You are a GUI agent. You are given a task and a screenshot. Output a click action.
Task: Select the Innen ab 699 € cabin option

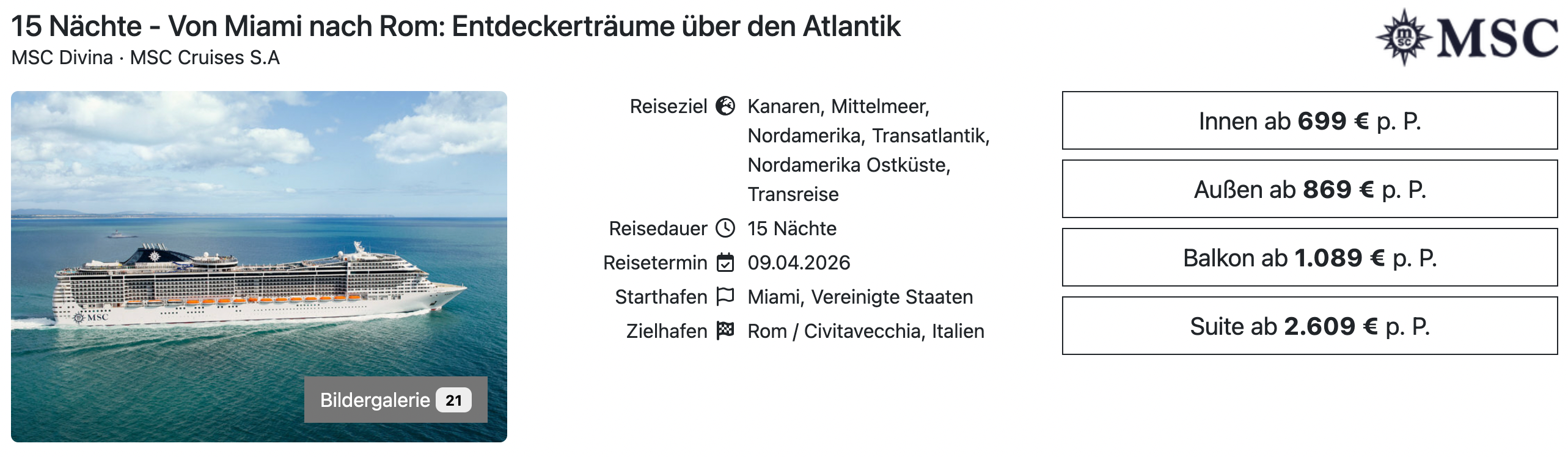tap(1310, 121)
